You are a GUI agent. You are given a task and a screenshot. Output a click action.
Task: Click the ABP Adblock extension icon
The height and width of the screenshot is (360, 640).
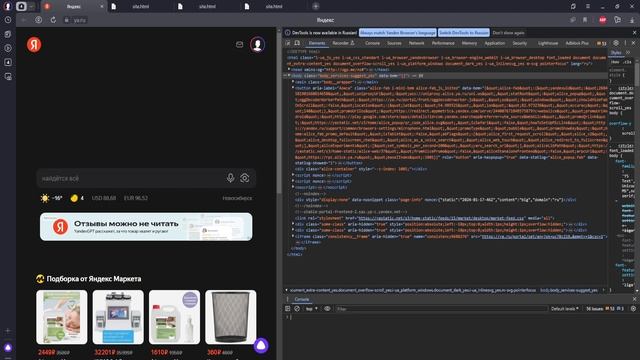point(602,20)
